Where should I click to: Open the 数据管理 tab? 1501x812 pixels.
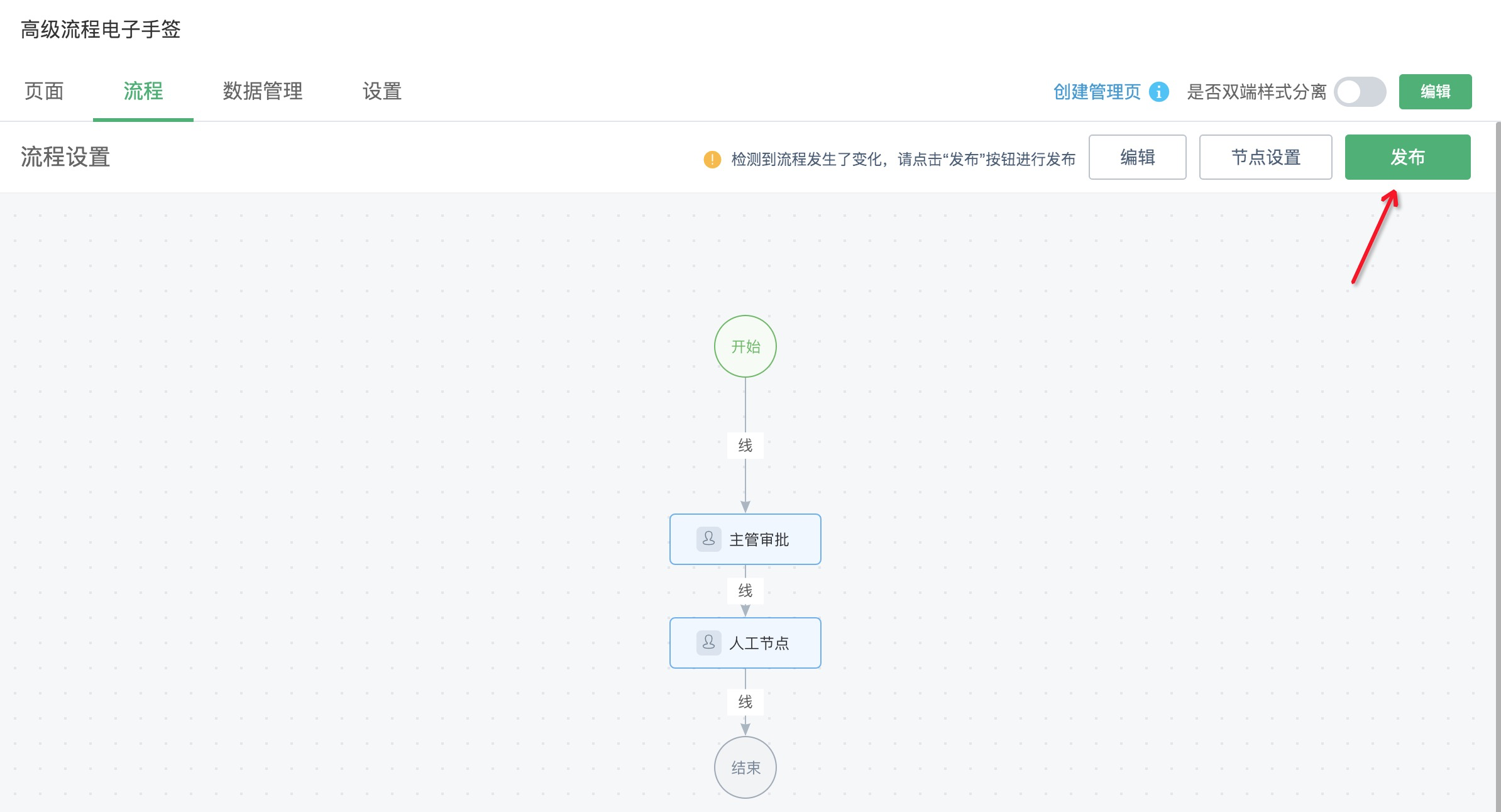(x=263, y=91)
